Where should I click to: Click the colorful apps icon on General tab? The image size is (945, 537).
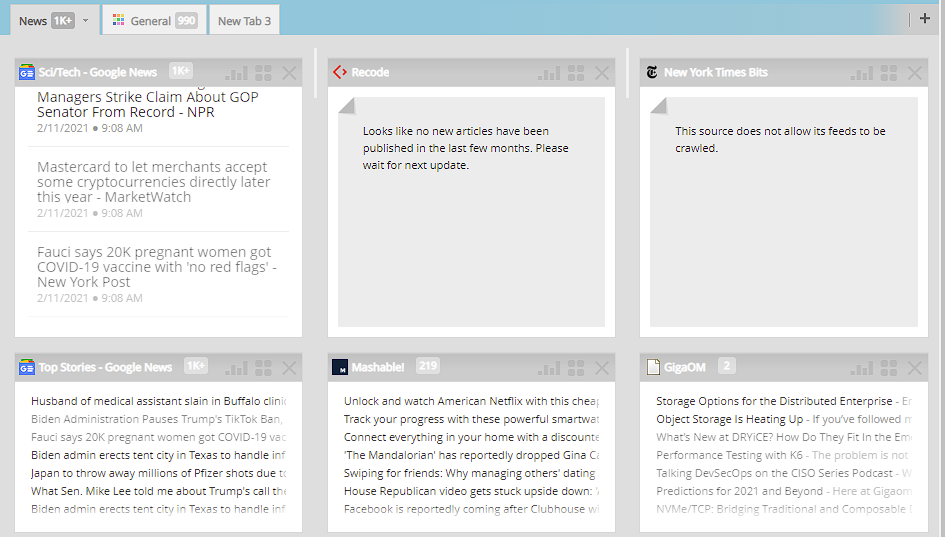(119, 20)
